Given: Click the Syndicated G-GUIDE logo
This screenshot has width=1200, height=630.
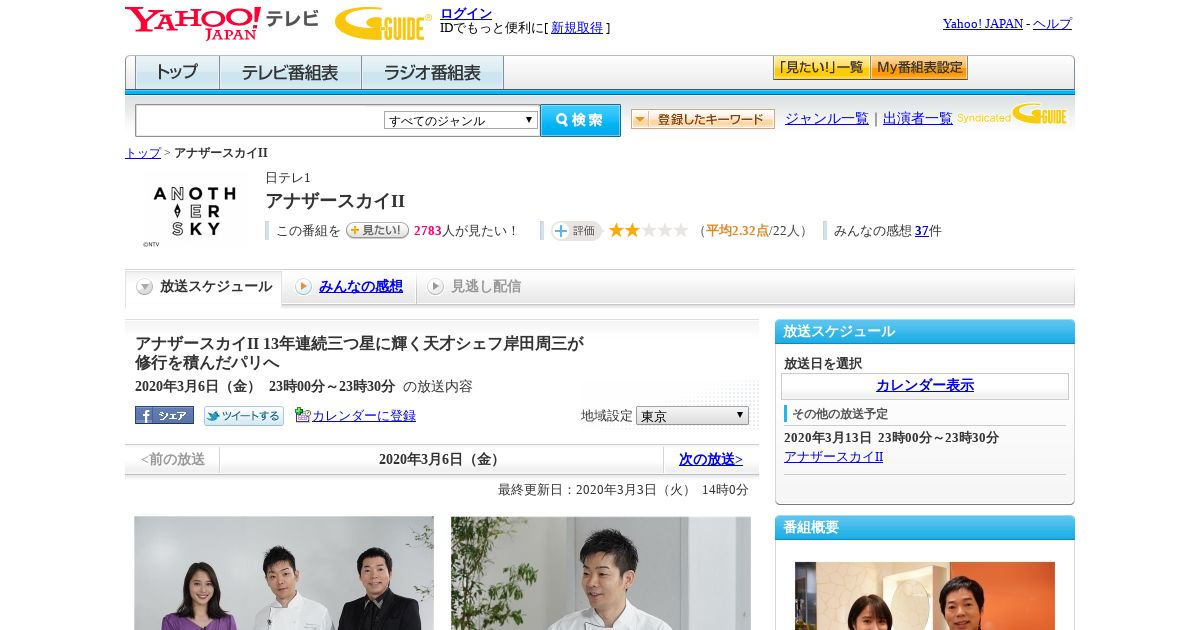Looking at the screenshot, I should 1011,115.
